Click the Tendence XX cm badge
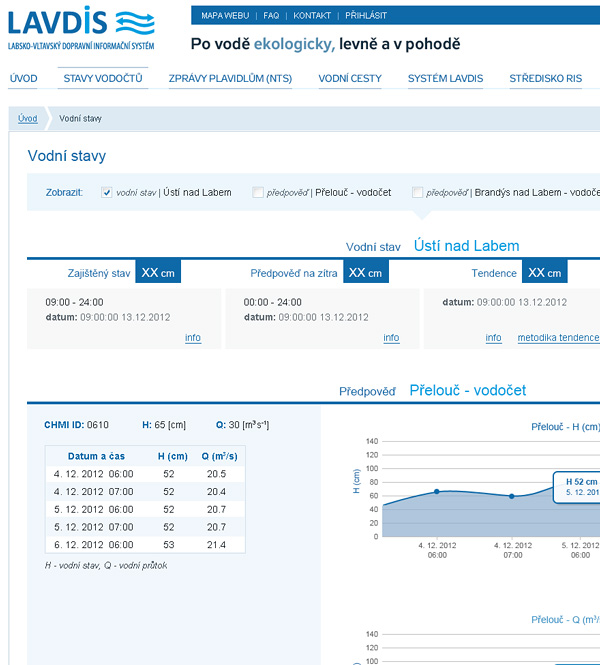 (545, 271)
